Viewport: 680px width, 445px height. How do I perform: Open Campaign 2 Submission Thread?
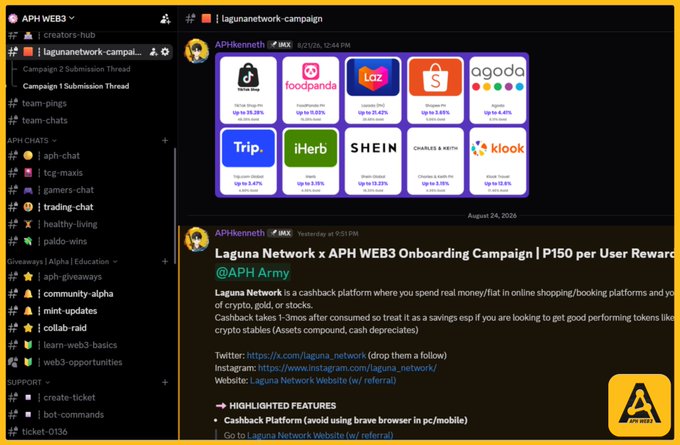click(x=76, y=69)
